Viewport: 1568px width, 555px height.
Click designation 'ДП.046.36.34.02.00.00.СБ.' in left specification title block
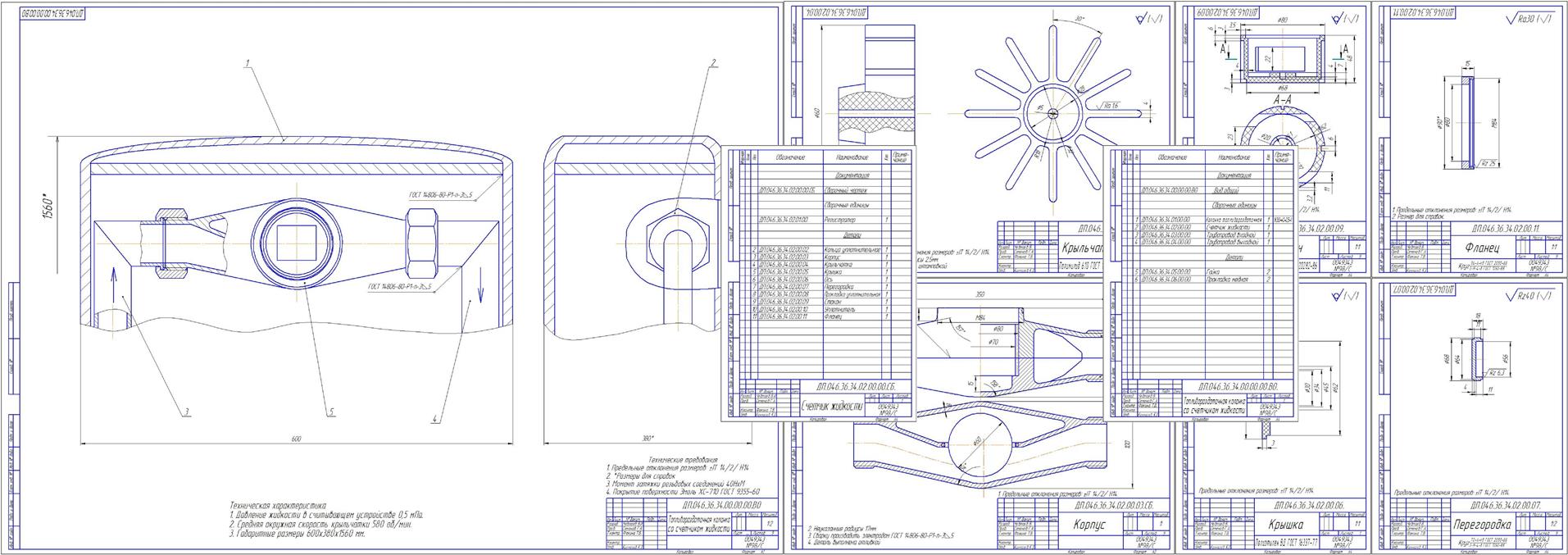[856, 385]
